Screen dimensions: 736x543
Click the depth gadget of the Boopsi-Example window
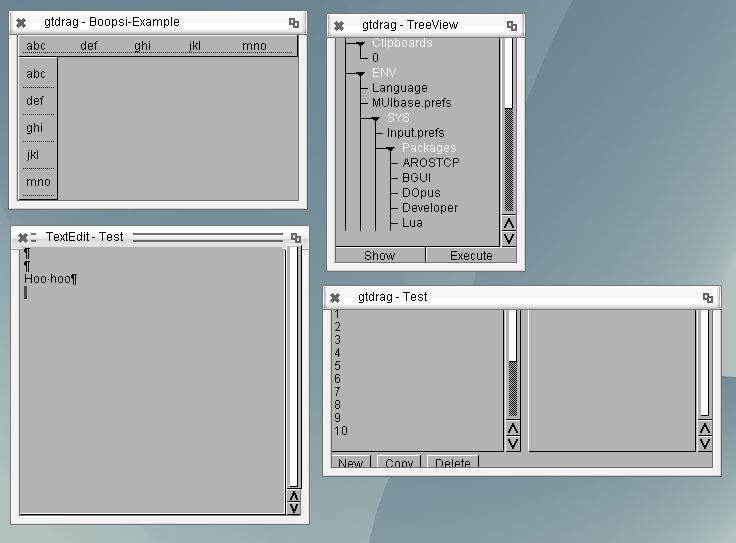[294, 22]
